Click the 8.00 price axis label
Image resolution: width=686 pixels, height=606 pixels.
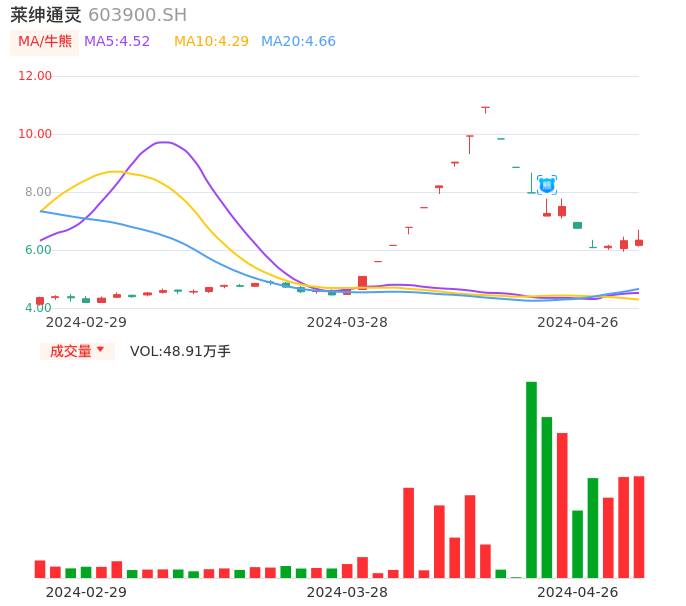coord(38,192)
